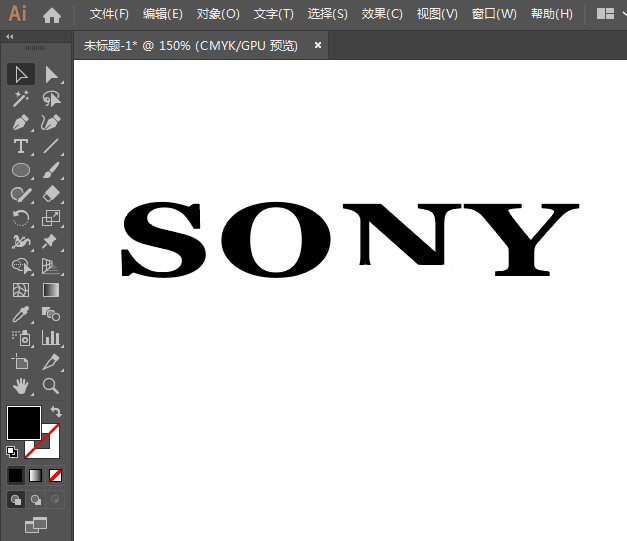Pick the Pen tool
627x541 pixels.
[x=20, y=122]
